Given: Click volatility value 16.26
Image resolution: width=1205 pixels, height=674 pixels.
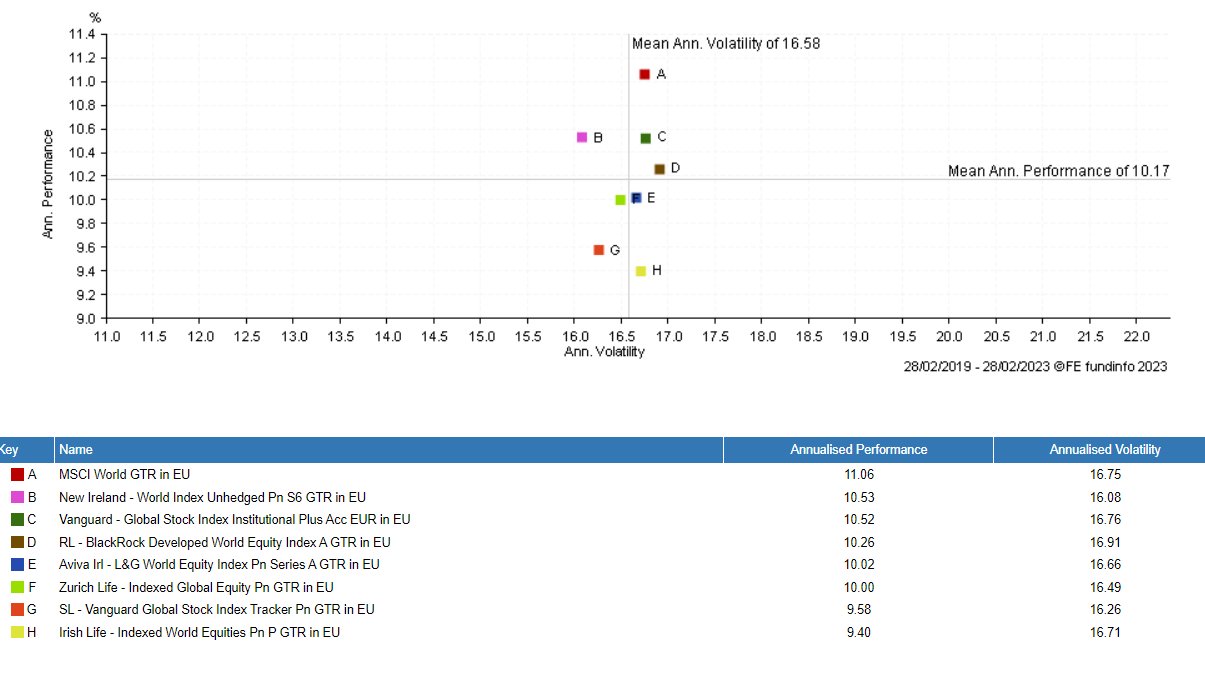Looking at the screenshot, I should point(1105,610).
